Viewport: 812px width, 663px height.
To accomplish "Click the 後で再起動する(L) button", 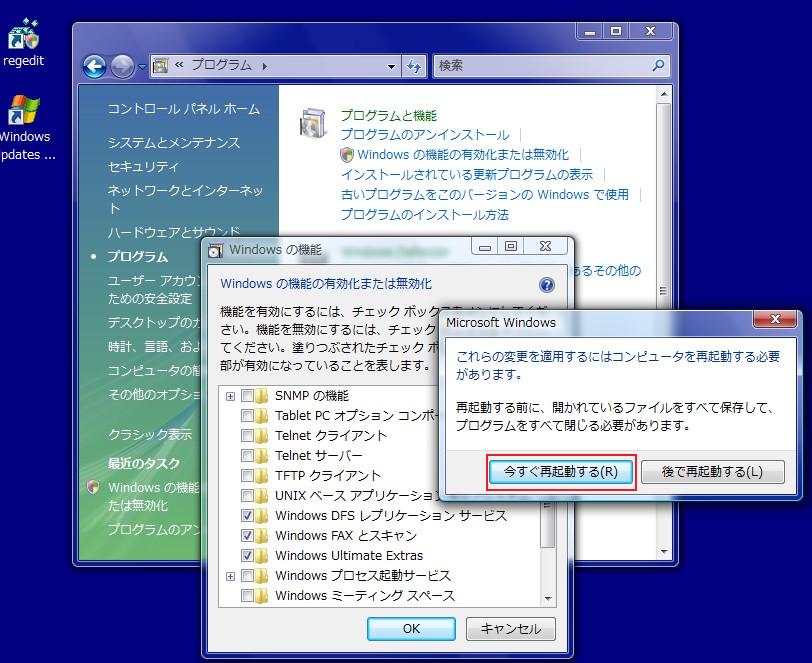I will (x=712, y=472).
